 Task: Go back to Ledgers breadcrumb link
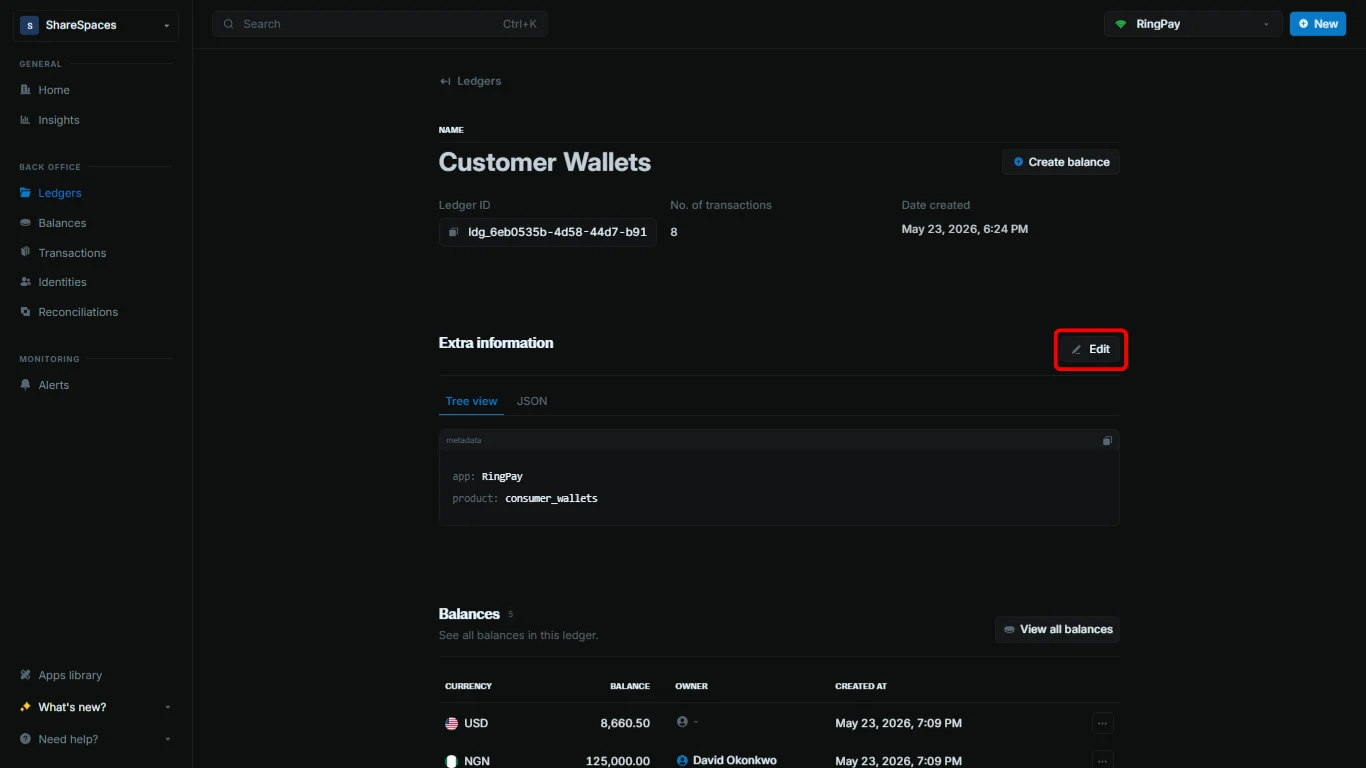pos(471,81)
